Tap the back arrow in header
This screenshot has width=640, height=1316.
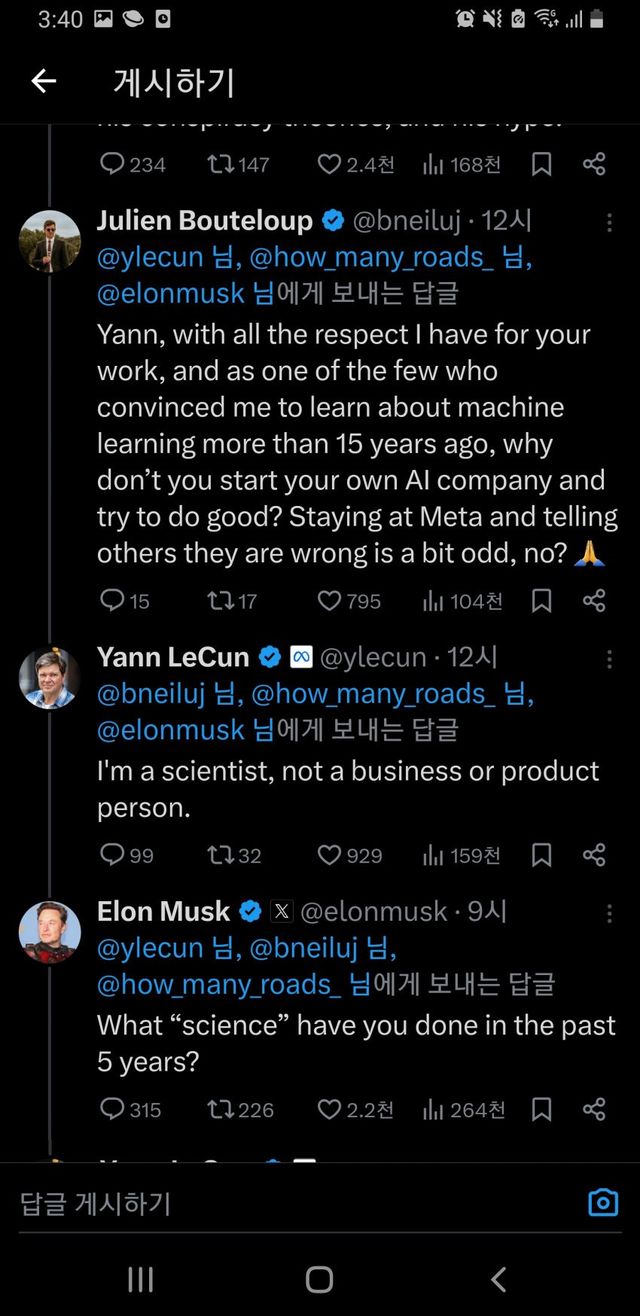click(x=44, y=82)
